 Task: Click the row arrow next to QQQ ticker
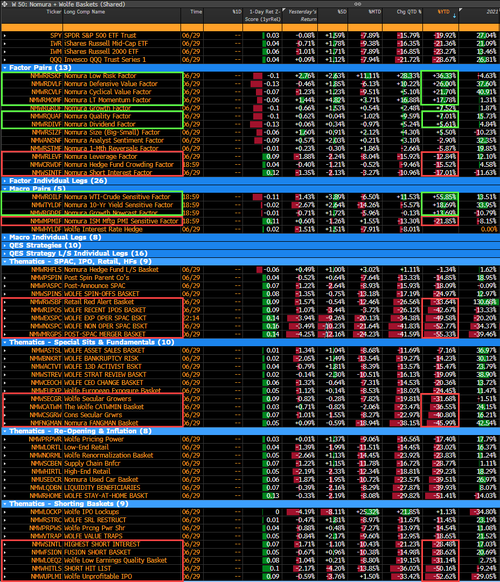[x=5, y=60]
